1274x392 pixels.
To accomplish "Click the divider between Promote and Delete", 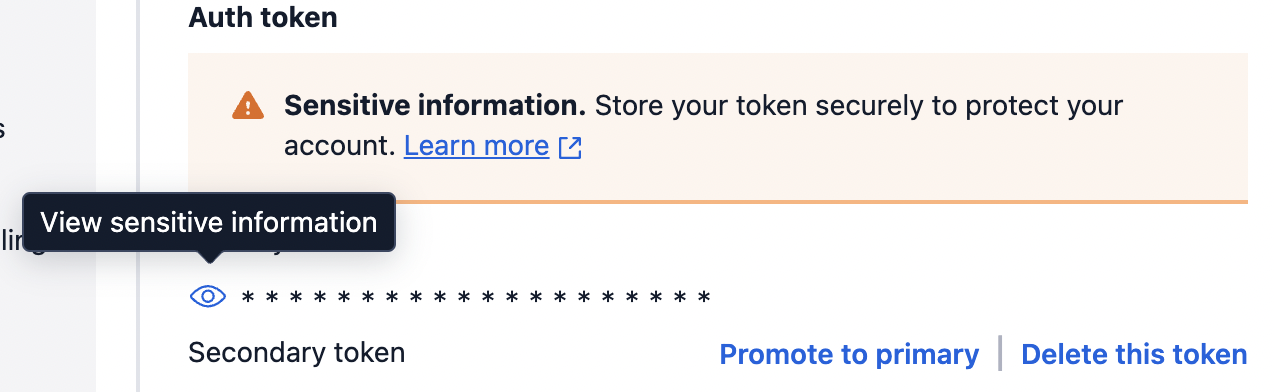I will click(1000, 354).
